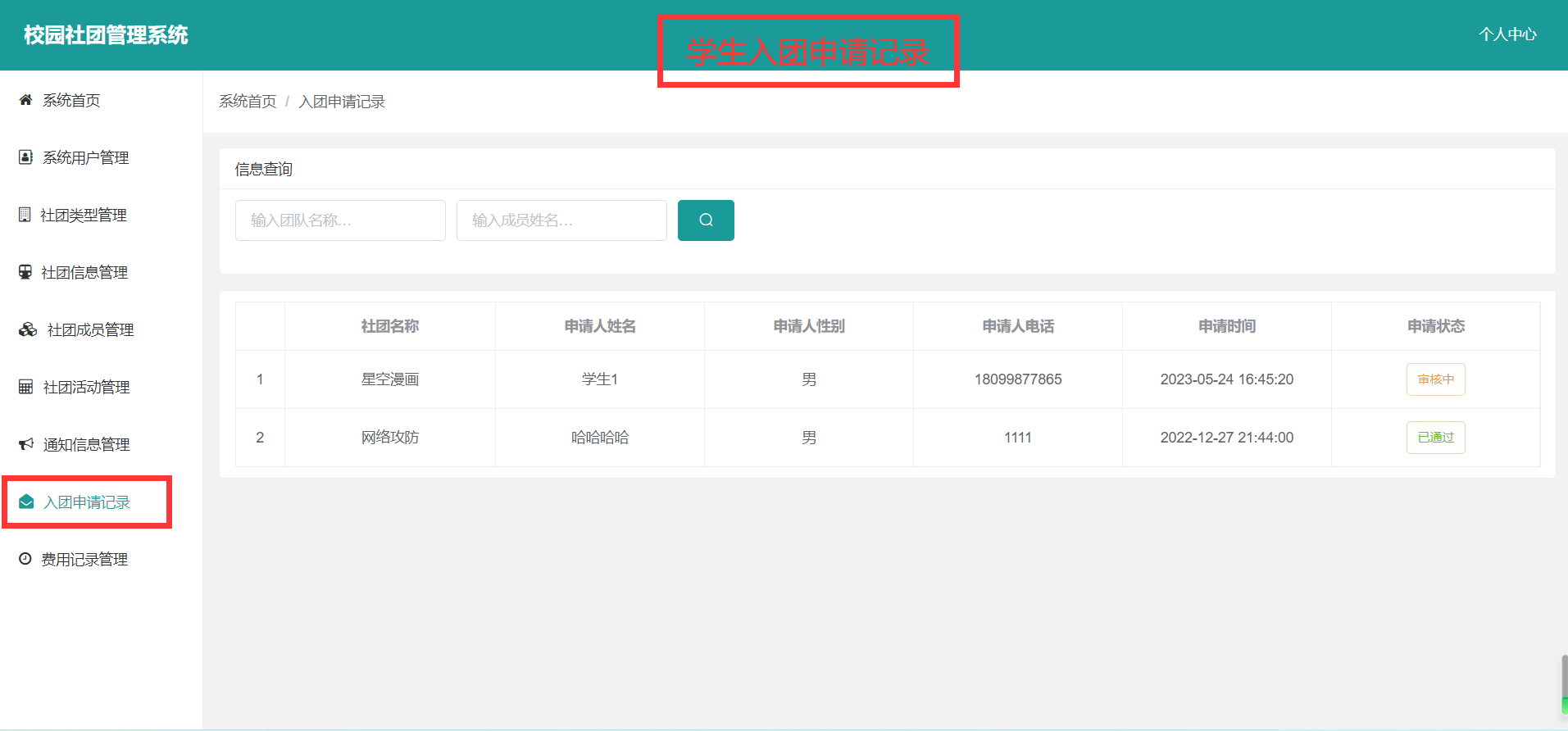Click the 社团名称 column header
1568x731 pixels.
tap(390, 326)
